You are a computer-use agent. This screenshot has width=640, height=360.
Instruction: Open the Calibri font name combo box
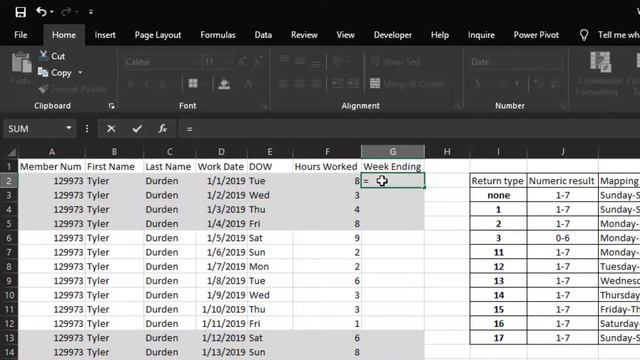[x=162, y=62]
